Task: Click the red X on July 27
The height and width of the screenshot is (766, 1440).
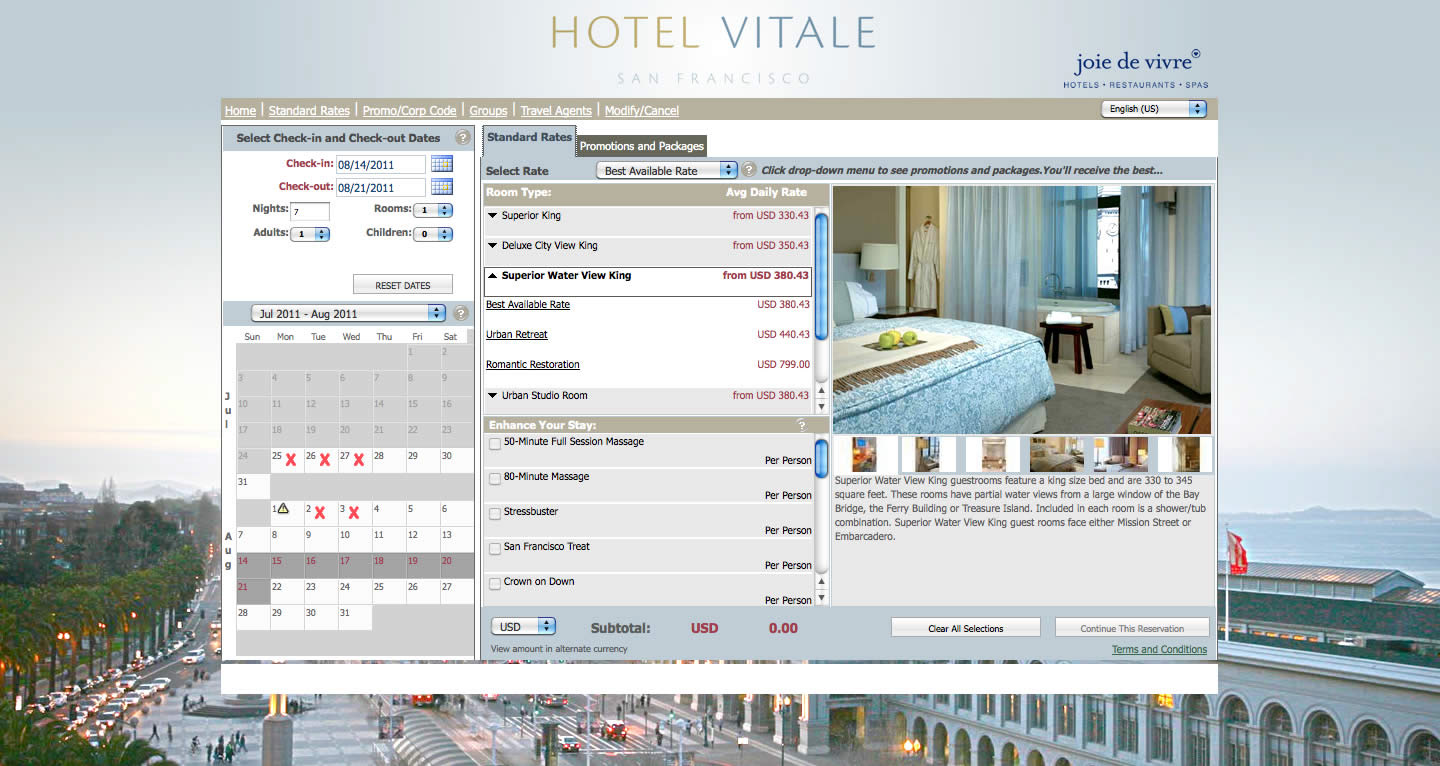Action: 358,460
